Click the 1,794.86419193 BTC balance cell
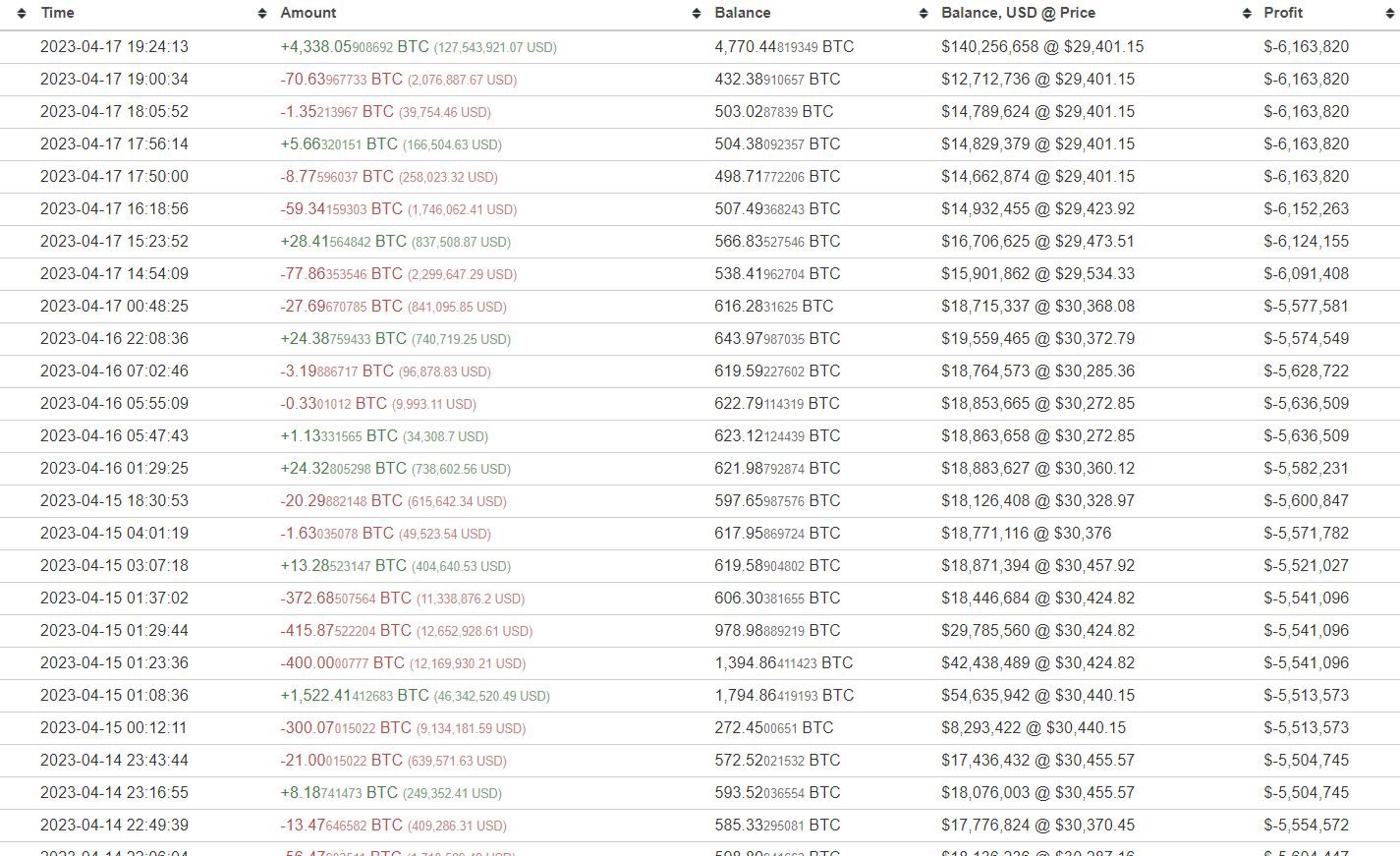The width and height of the screenshot is (1400, 856). point(784,696)
